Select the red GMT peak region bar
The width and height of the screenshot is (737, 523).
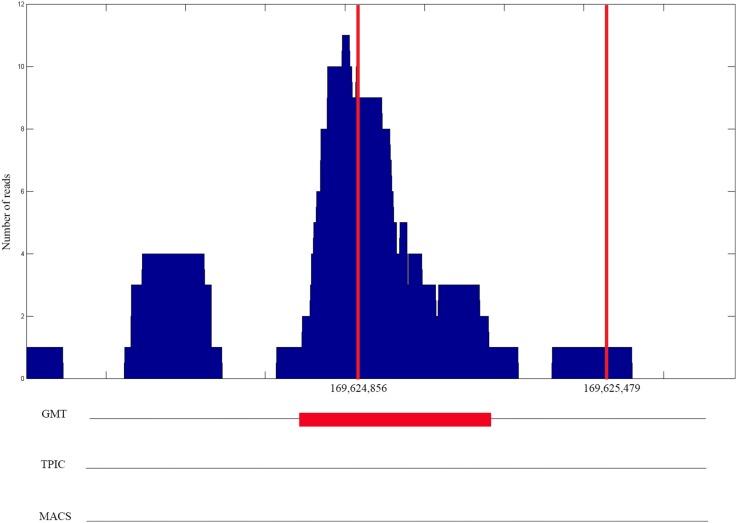[394, 419]
